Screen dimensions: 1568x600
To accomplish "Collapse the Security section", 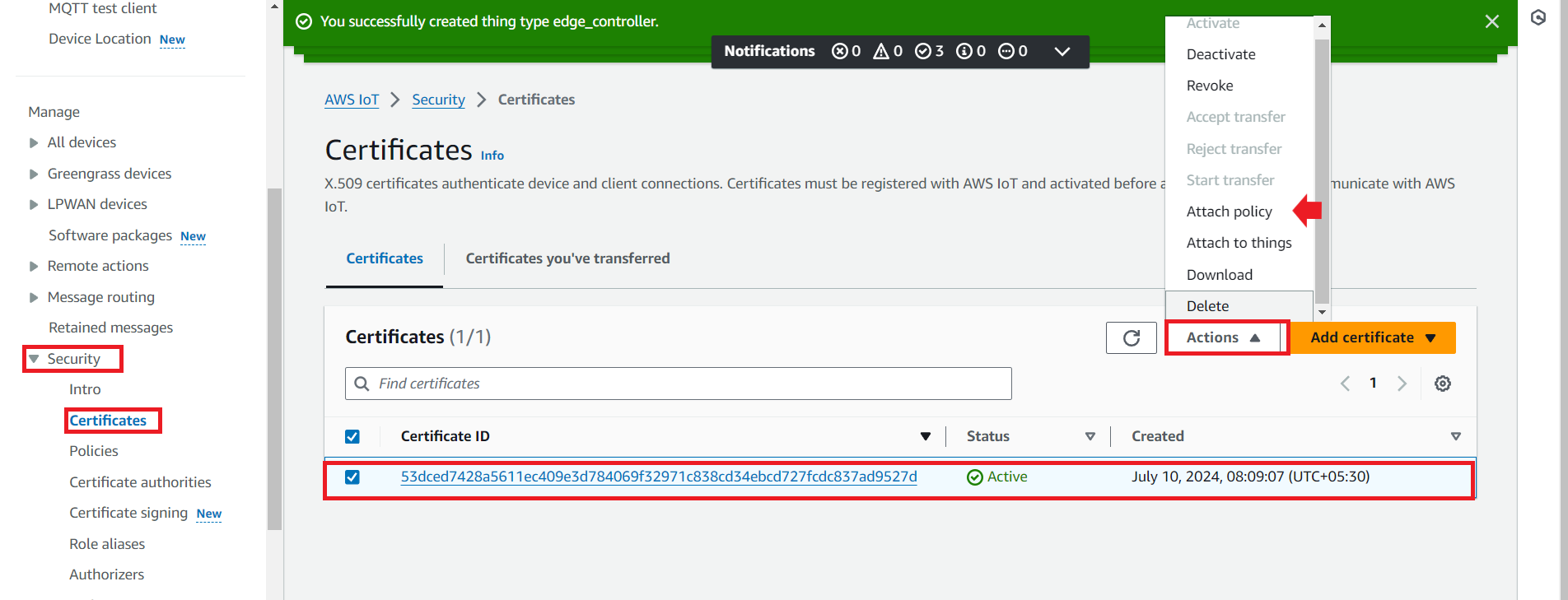I will (34, 359).
